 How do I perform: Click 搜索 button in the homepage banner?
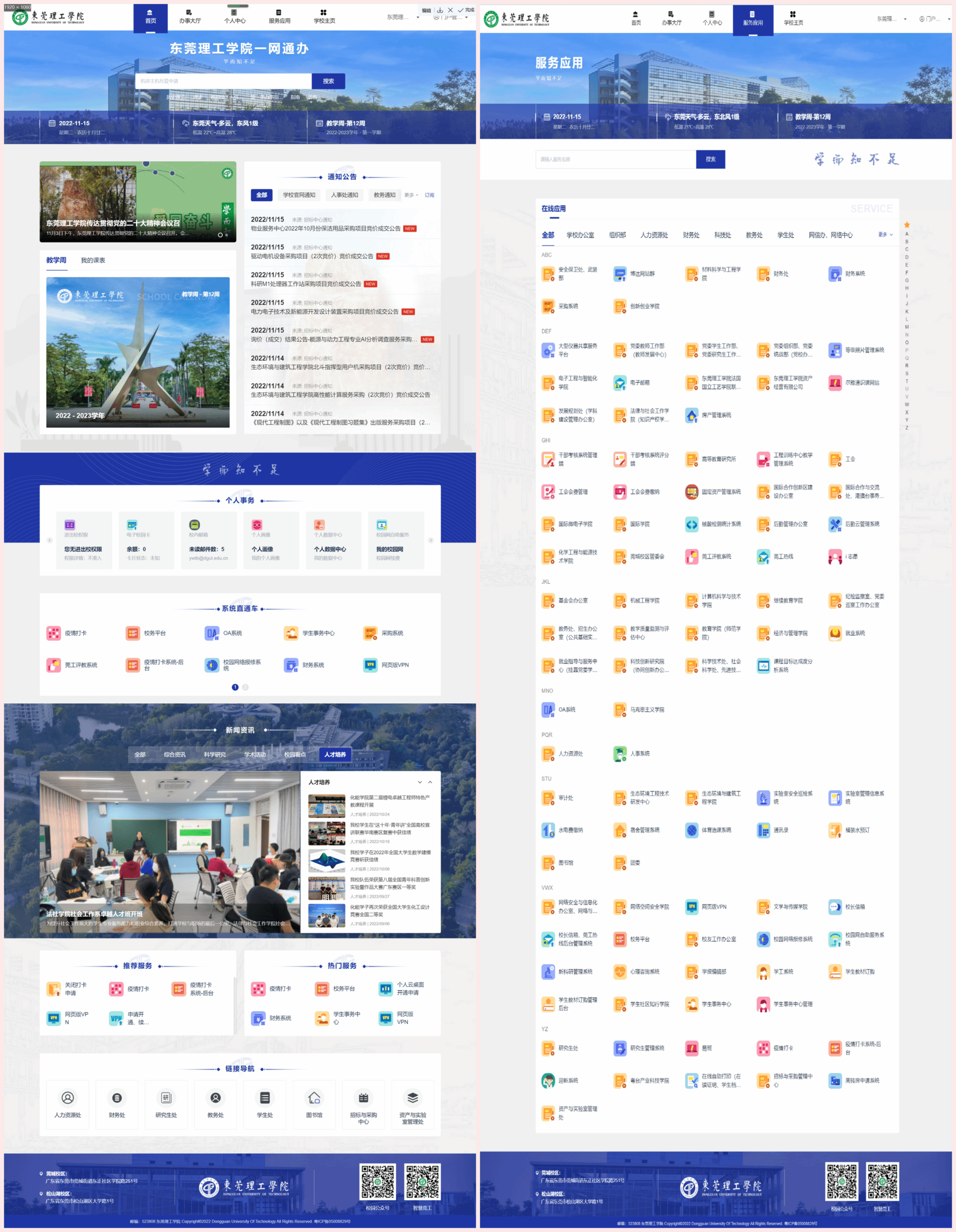point(328,81)
